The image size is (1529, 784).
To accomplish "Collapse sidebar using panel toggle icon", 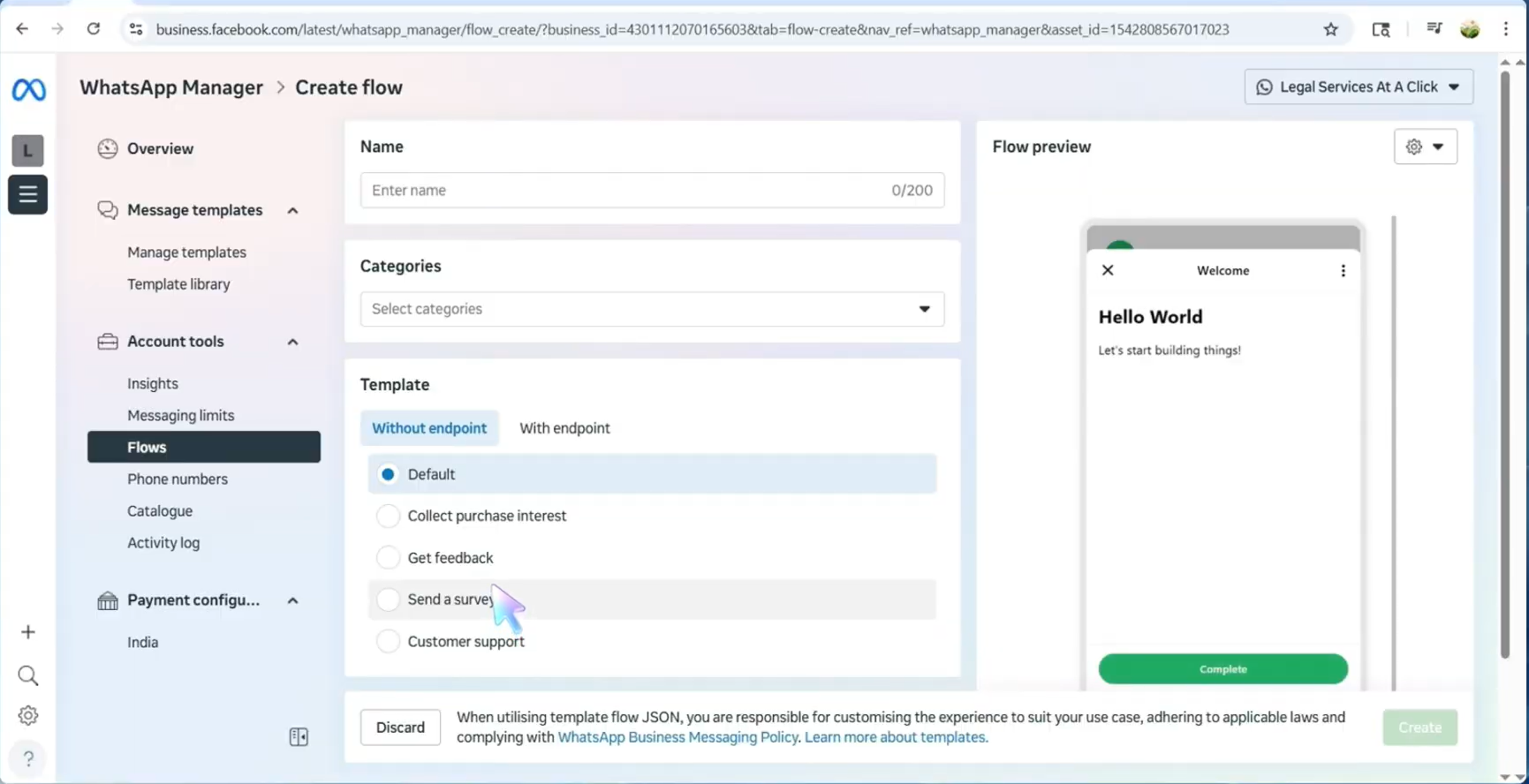I will point(299,736).
